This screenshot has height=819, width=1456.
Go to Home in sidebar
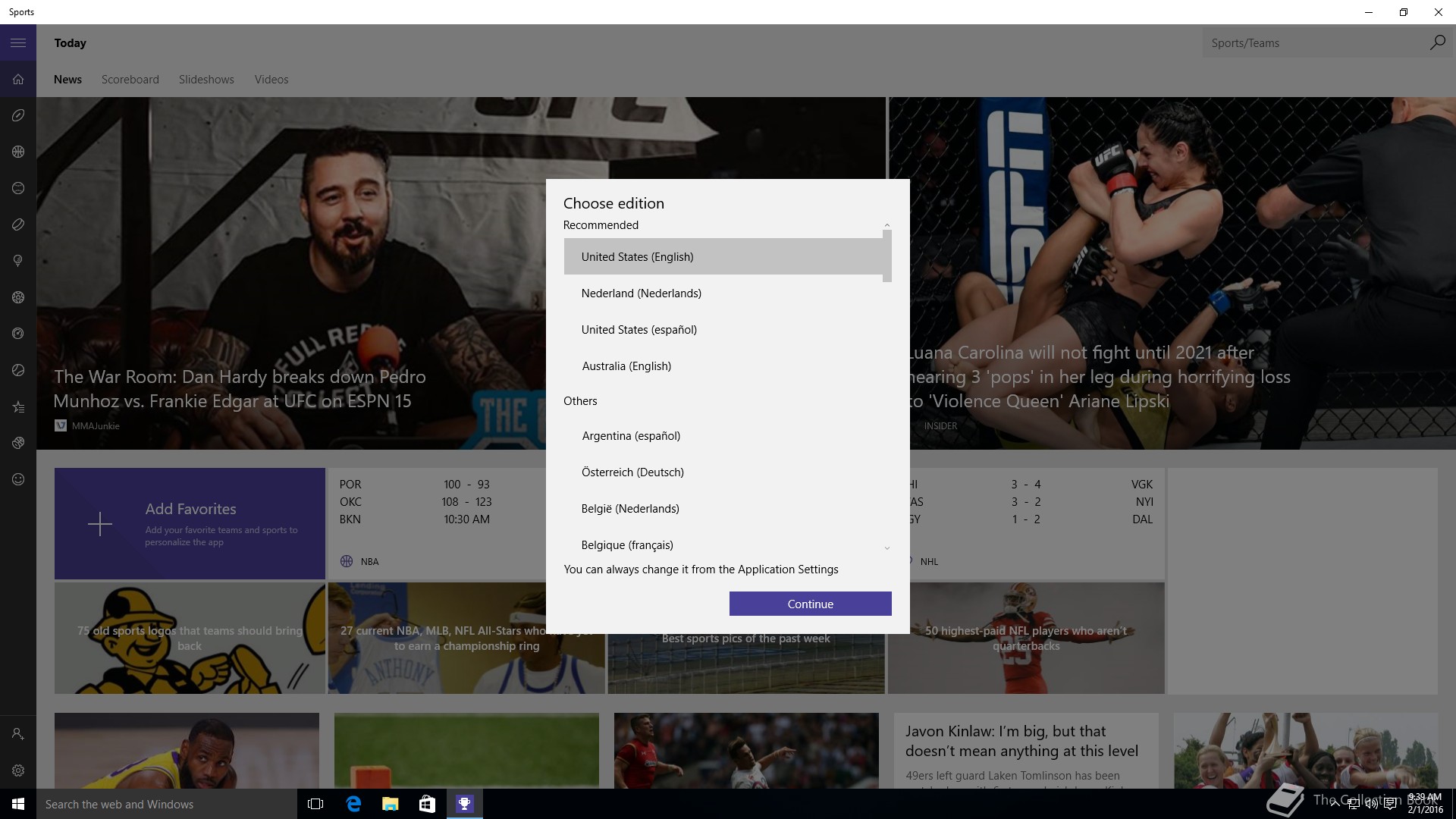coord(18,79)
